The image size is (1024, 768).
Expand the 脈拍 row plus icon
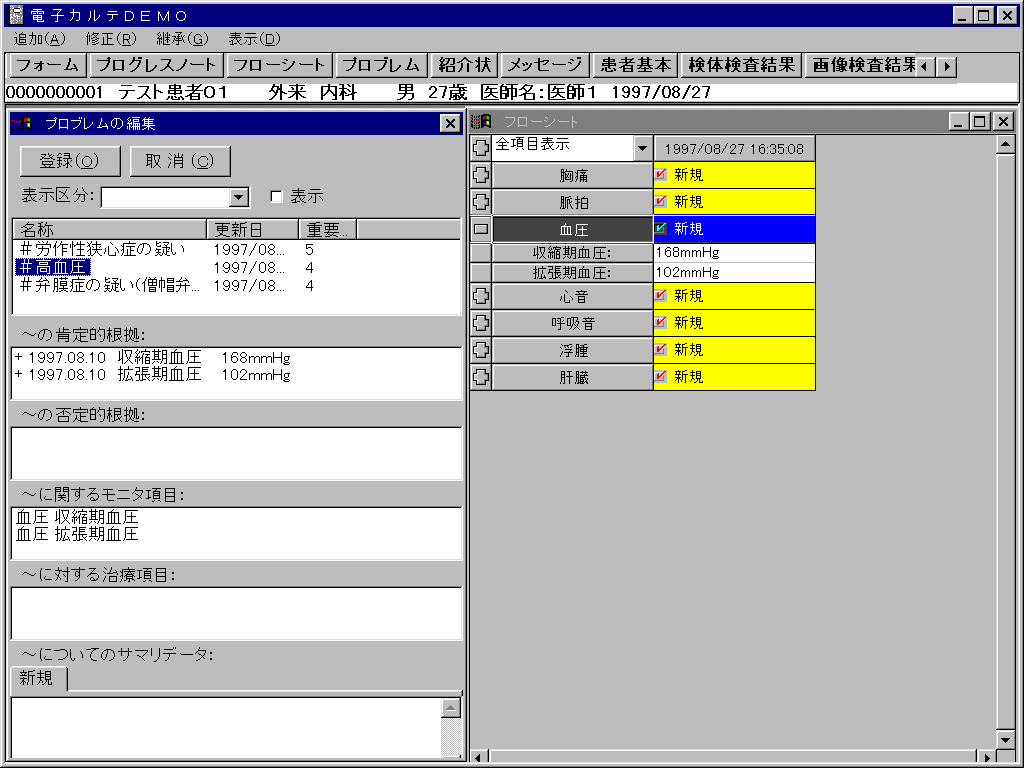pos(481,202)
